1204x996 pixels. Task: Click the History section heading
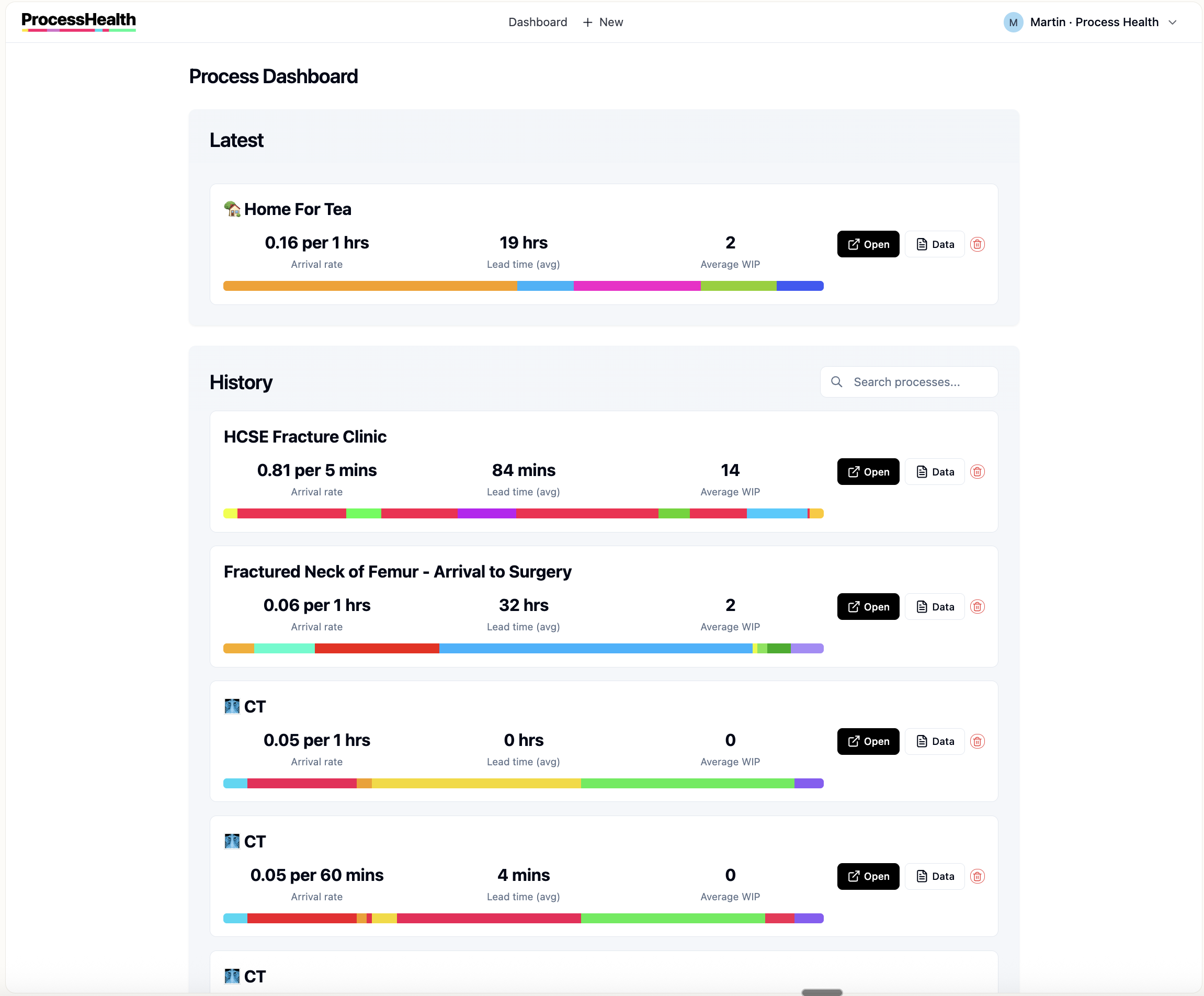241,382
